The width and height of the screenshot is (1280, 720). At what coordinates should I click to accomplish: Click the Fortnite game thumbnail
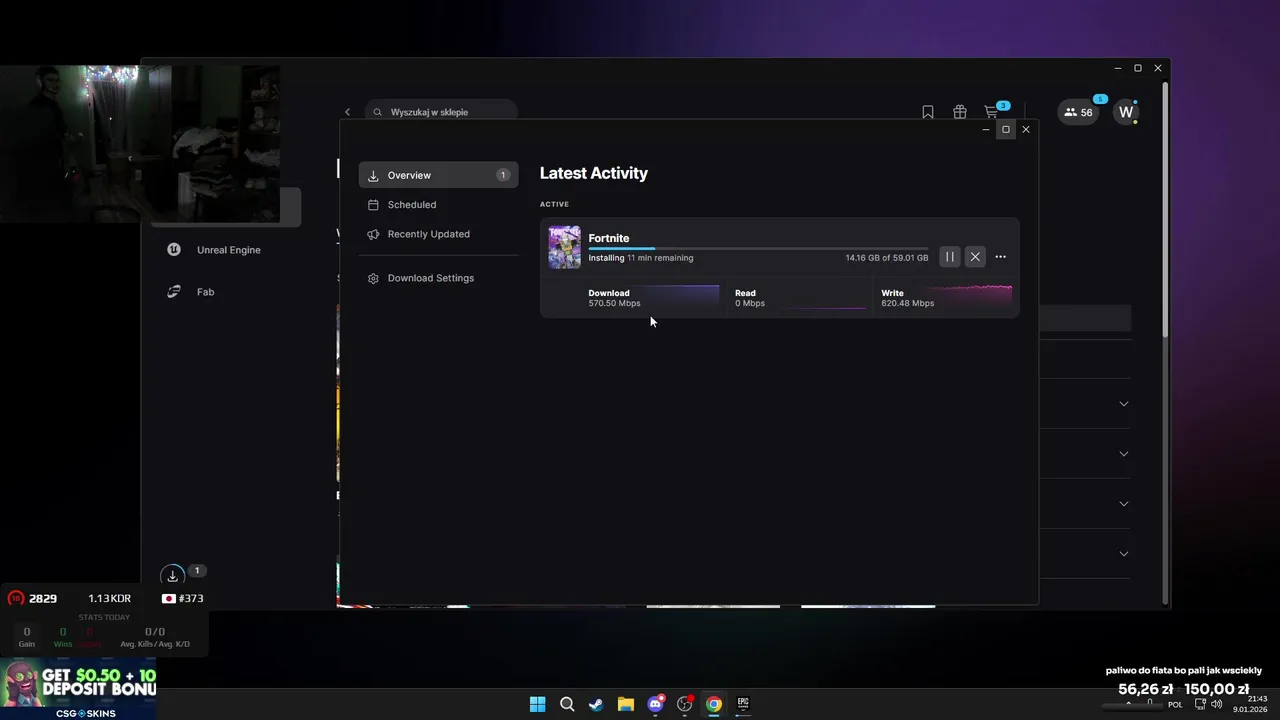[x=564, y=247]
